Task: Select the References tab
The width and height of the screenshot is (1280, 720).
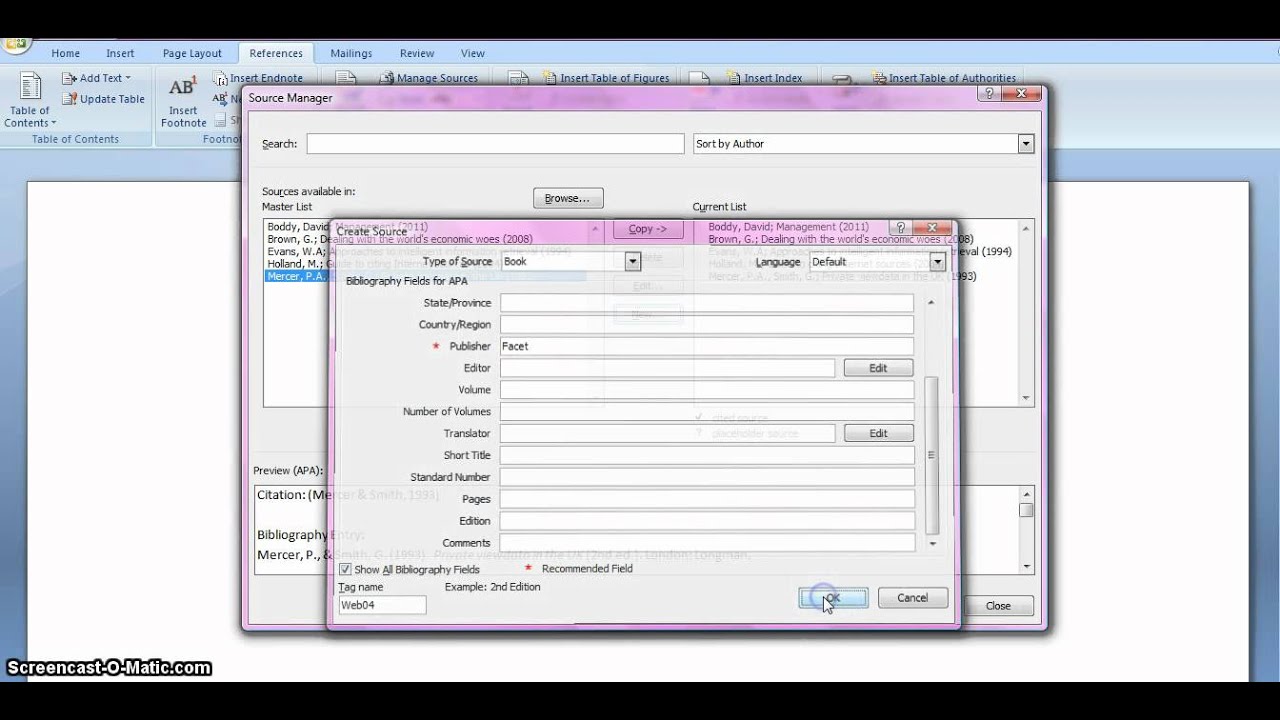Action: [276, 54]
